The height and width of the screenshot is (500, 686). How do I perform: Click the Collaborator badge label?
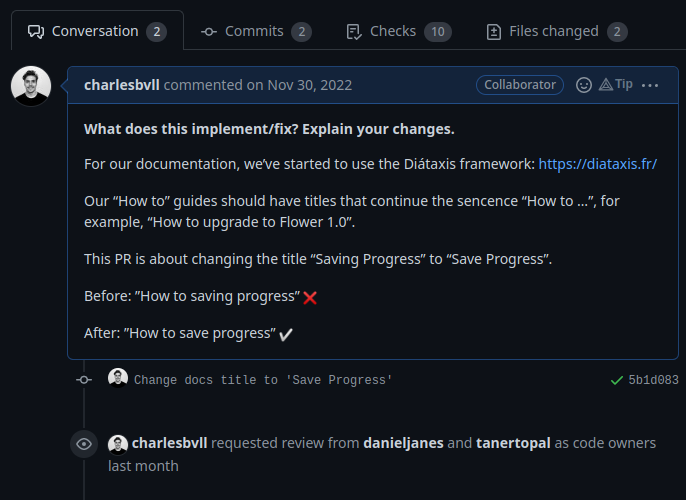(520, 85)
